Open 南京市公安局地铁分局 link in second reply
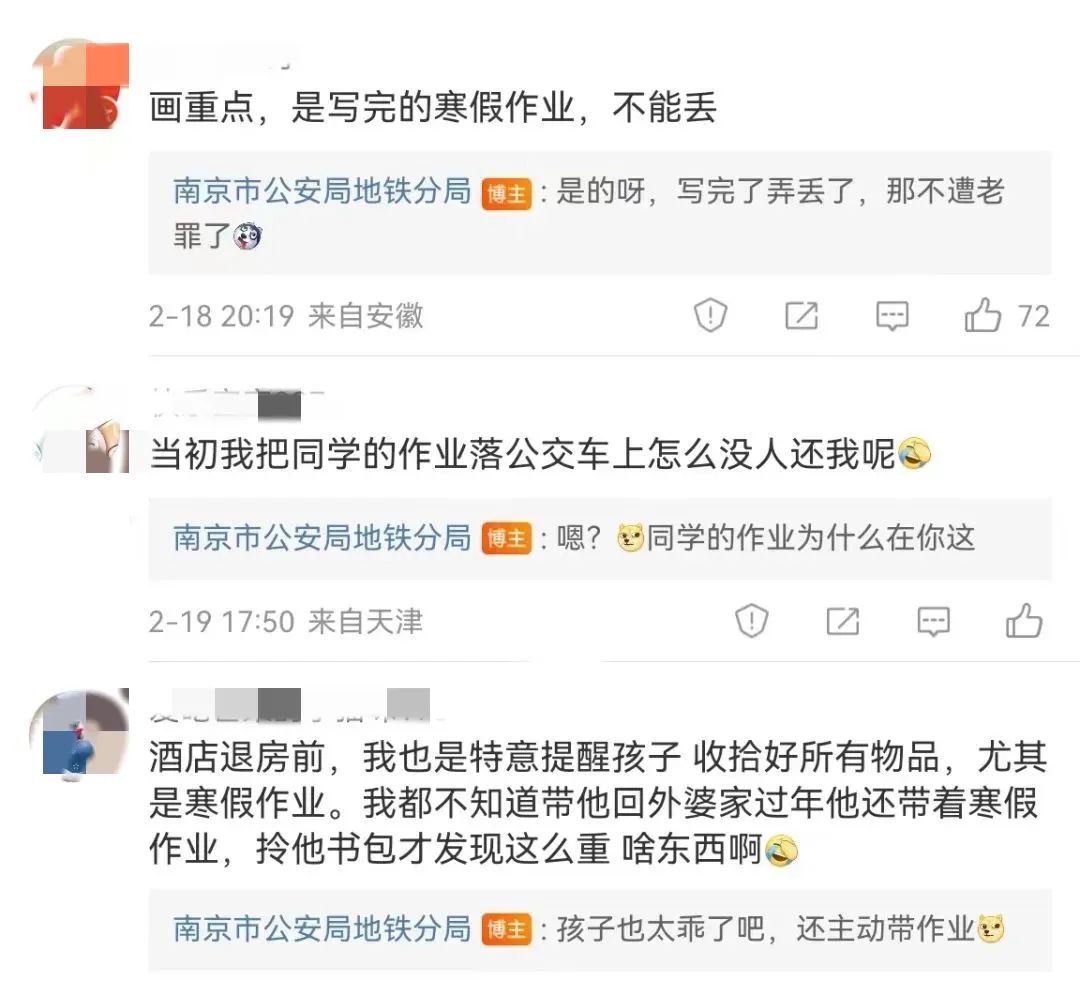This screenshot has width=1080, height=985. 322,538
